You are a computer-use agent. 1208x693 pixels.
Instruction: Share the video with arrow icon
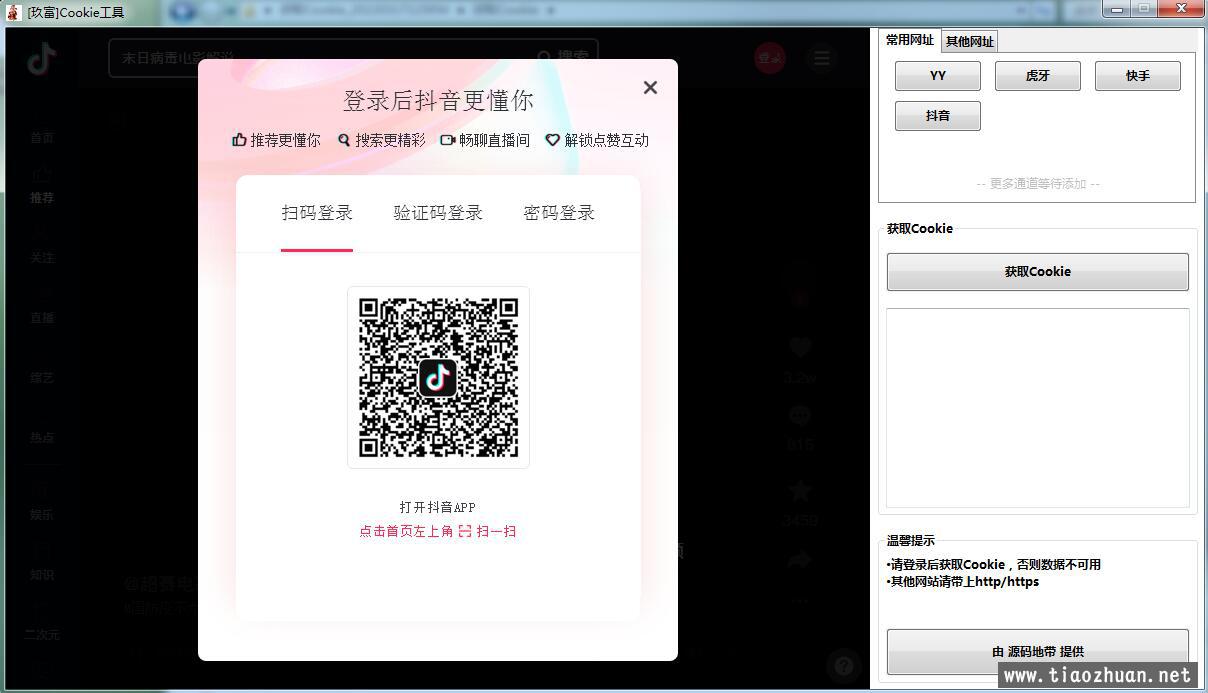click(x=799, y=561)
